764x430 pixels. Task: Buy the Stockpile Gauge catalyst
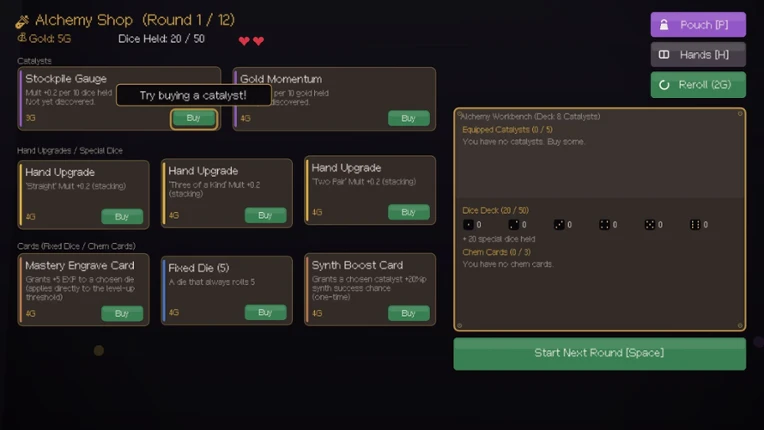click(x=193, y=118)
